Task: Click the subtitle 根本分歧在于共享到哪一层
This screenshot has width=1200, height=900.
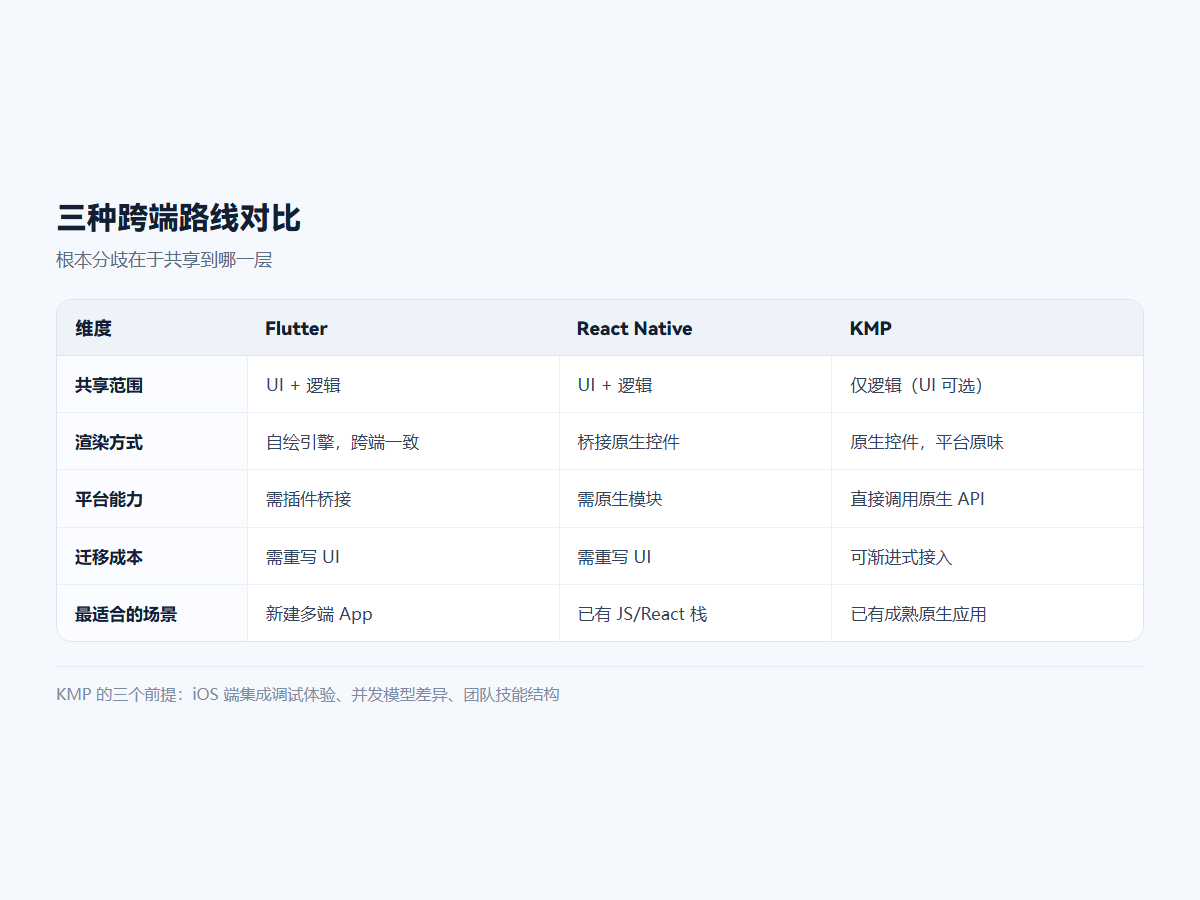Action: coord(164,260)
